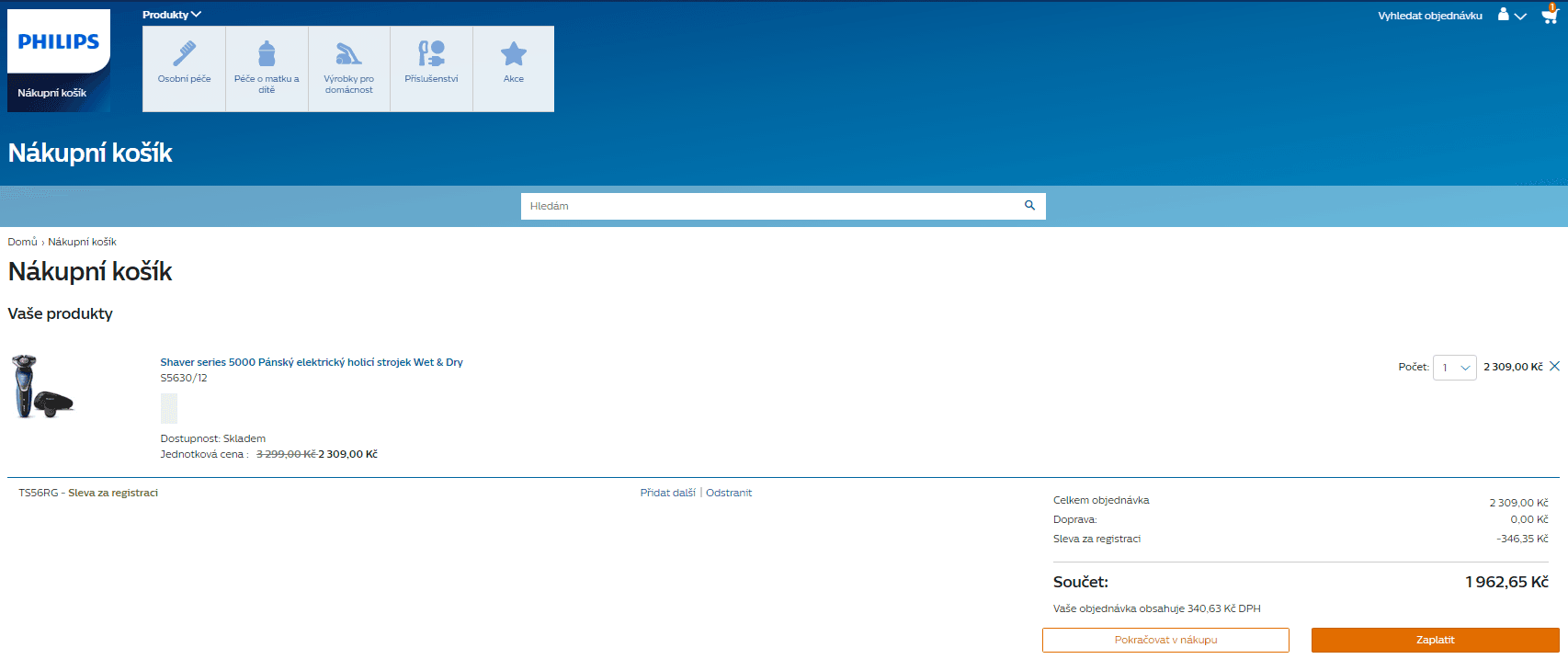Click the Odstranit link
Viewport: 1568px width, 659px height.
coord(729,493)
